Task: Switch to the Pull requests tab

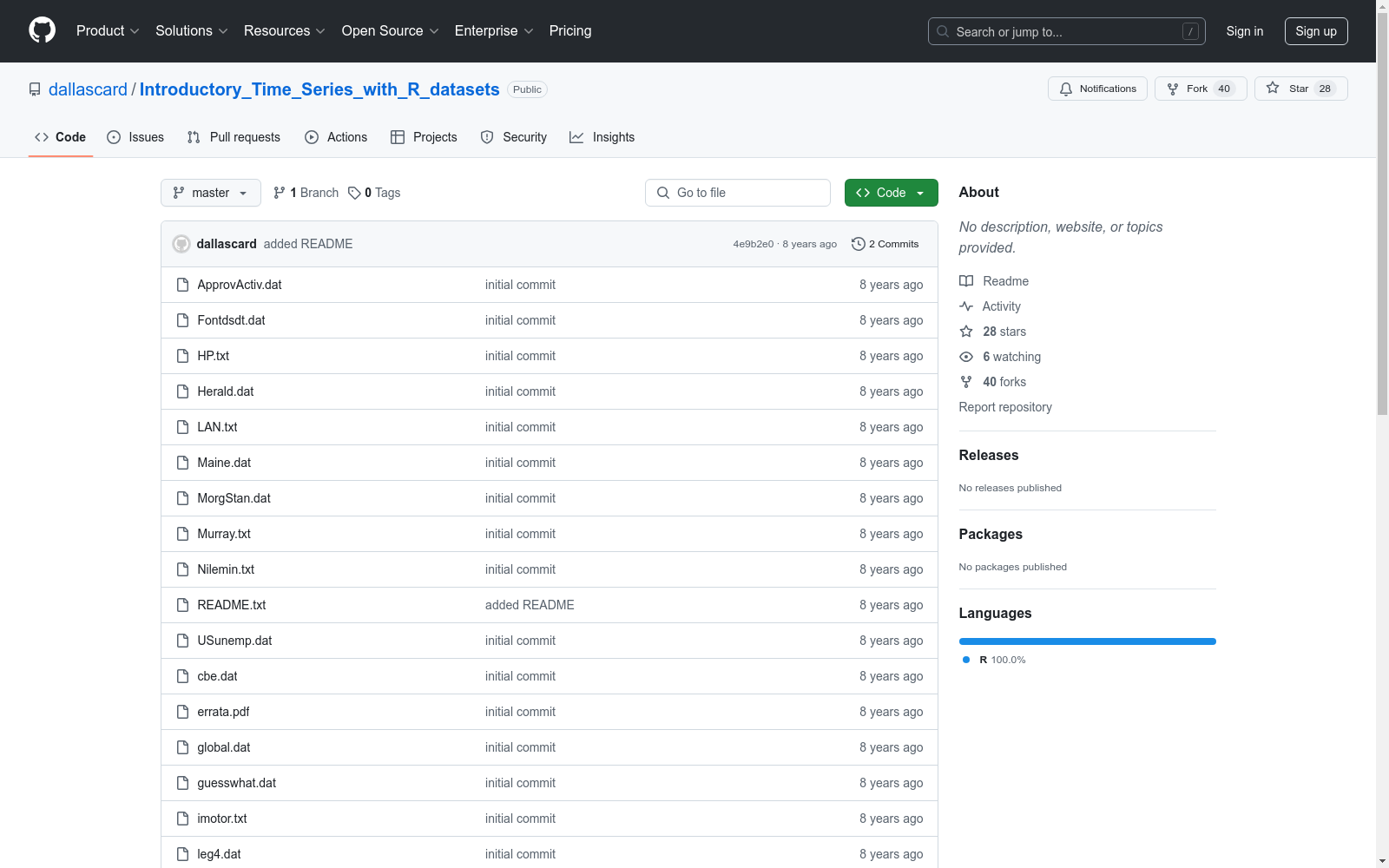Action: click(x=234, y=137)
